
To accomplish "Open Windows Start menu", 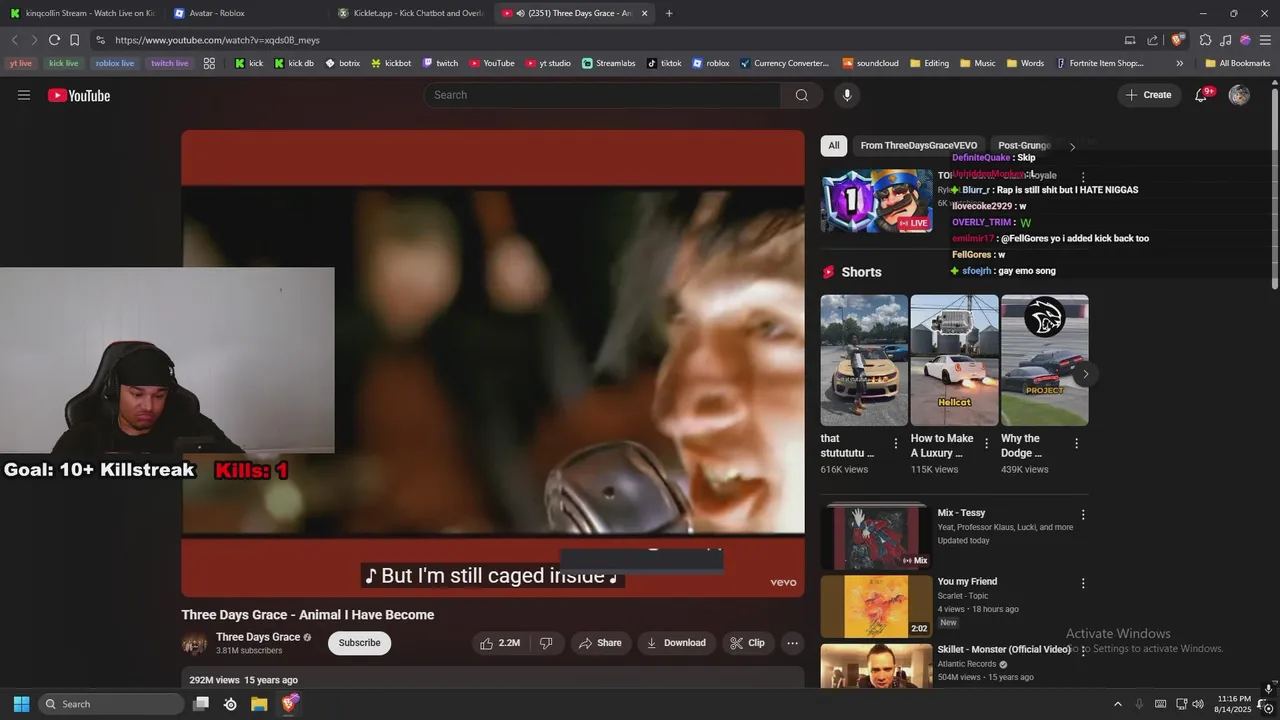I will pos(21,704).
